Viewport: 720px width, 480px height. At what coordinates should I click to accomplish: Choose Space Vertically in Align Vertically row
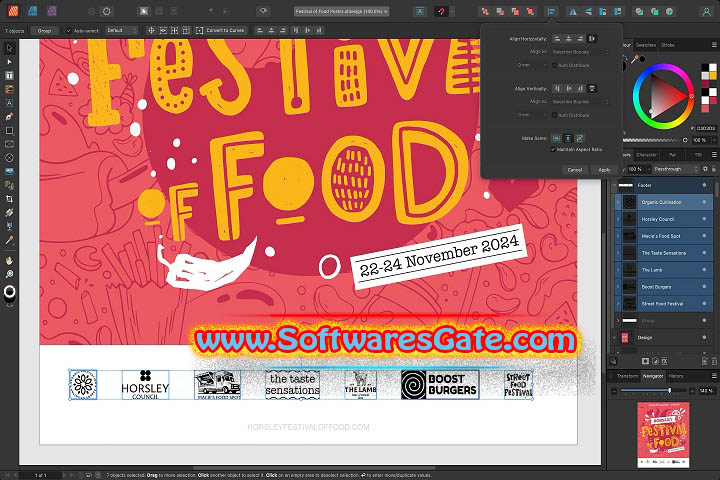click(x=592, y=88)
